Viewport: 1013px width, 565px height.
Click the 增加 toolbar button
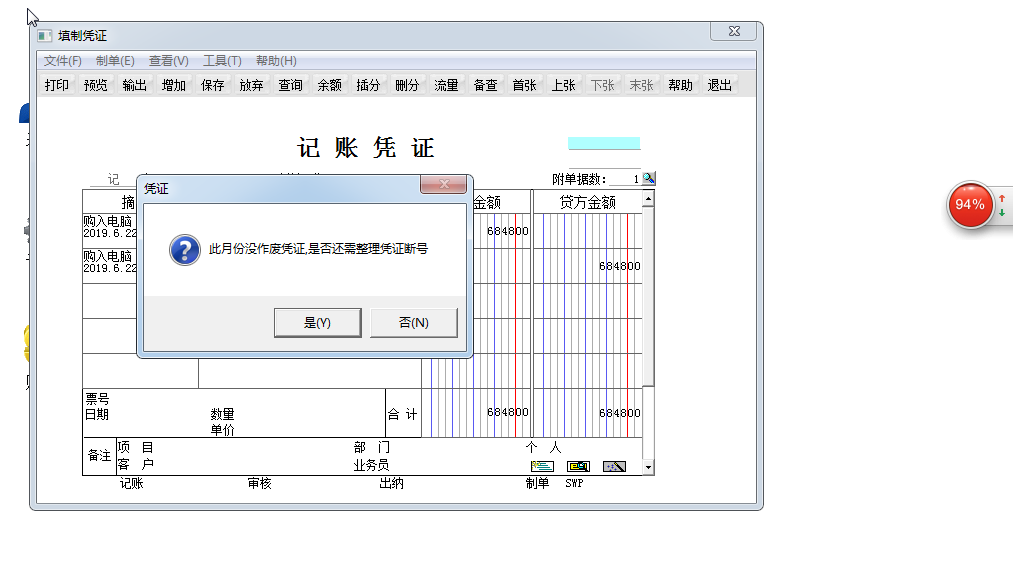click(x=174, y=85)
